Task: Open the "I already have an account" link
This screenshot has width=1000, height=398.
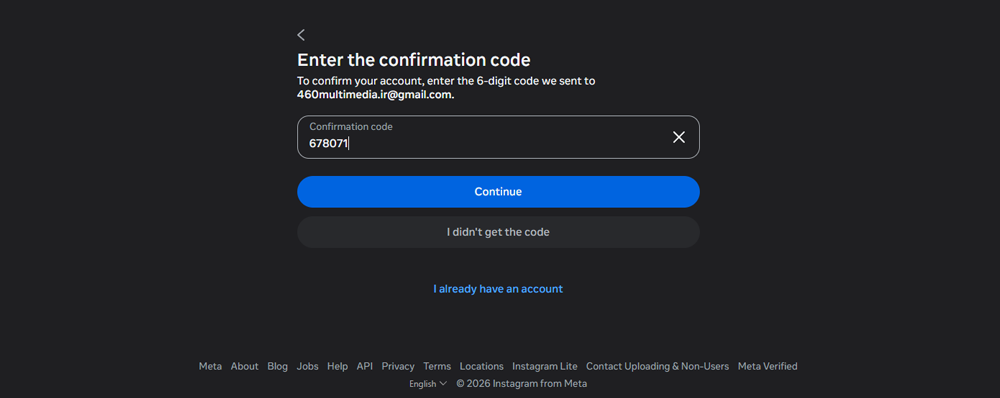Action: click(498, 289)
